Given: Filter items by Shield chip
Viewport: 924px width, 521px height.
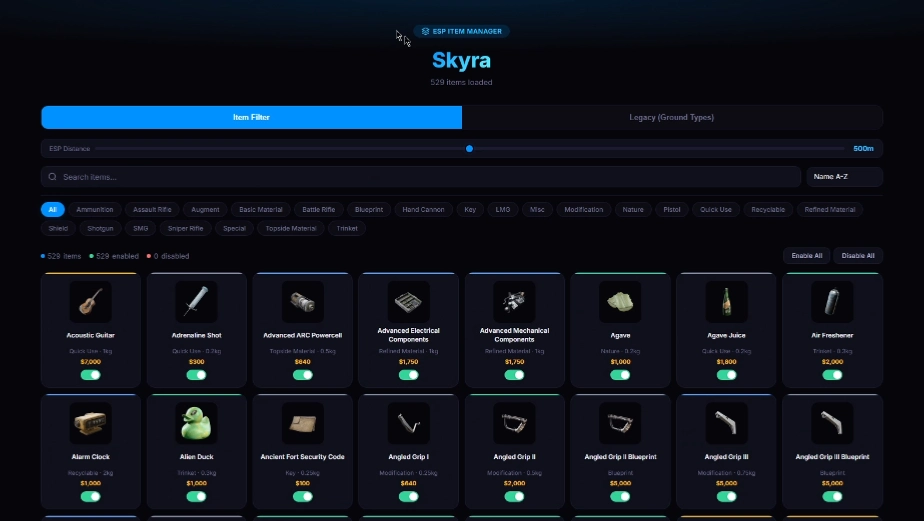Looking at the screenshot, I should click(x=58, y=228).
